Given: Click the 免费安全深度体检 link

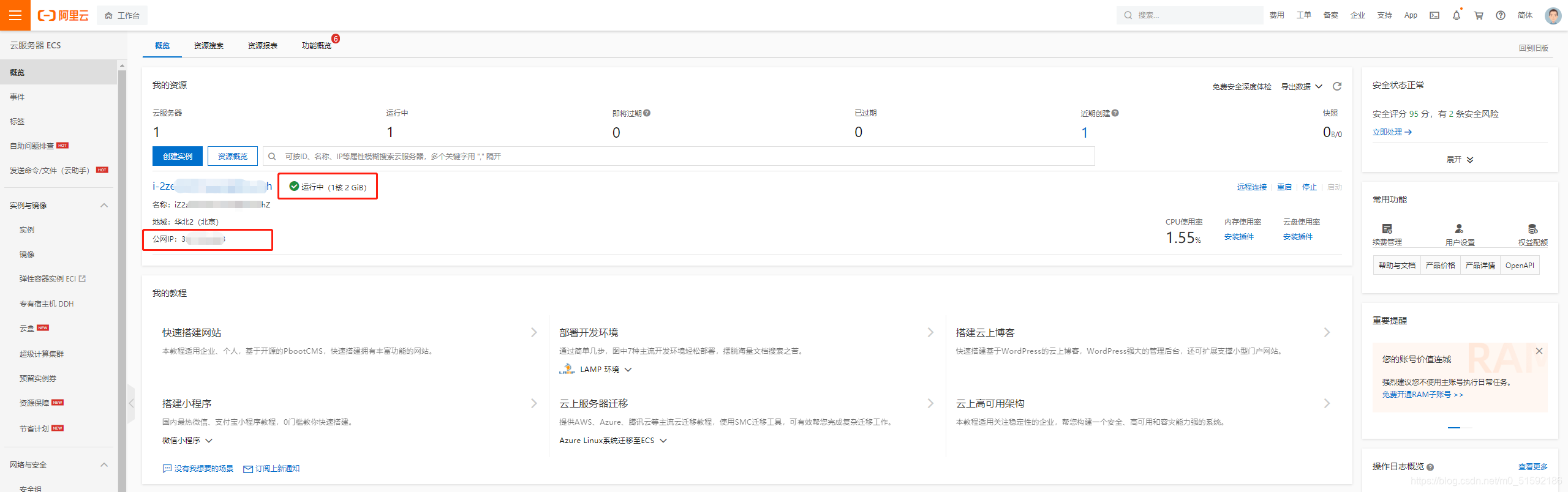Looking at the screenshot, I should click(x=1242, y=87).
